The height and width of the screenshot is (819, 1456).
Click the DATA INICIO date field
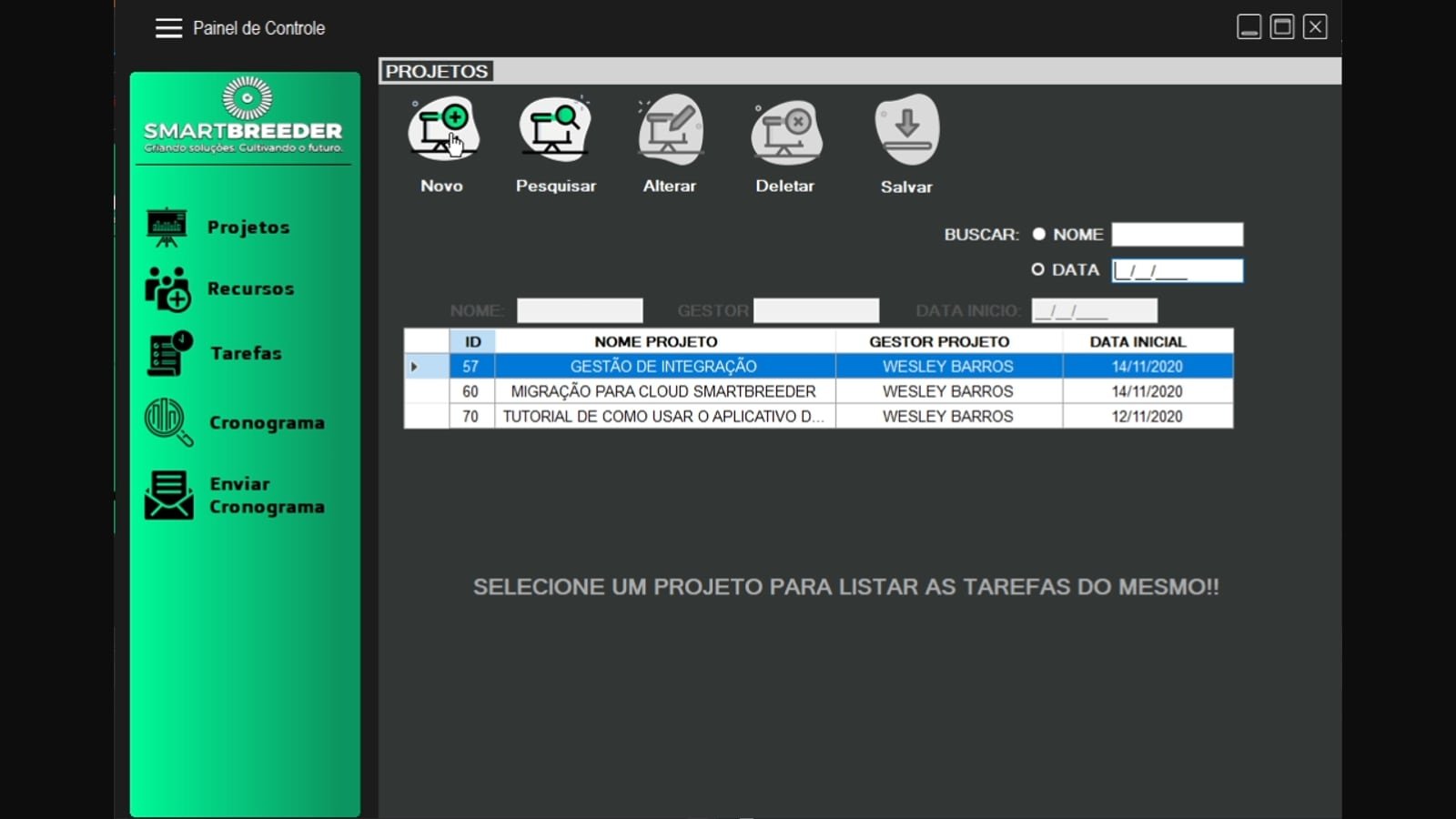pos(1095,311)
